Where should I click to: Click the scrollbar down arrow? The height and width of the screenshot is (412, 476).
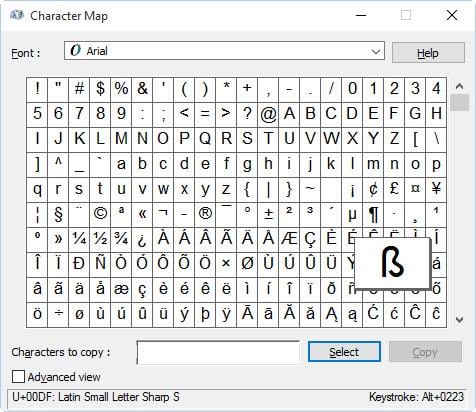[459, 320]
